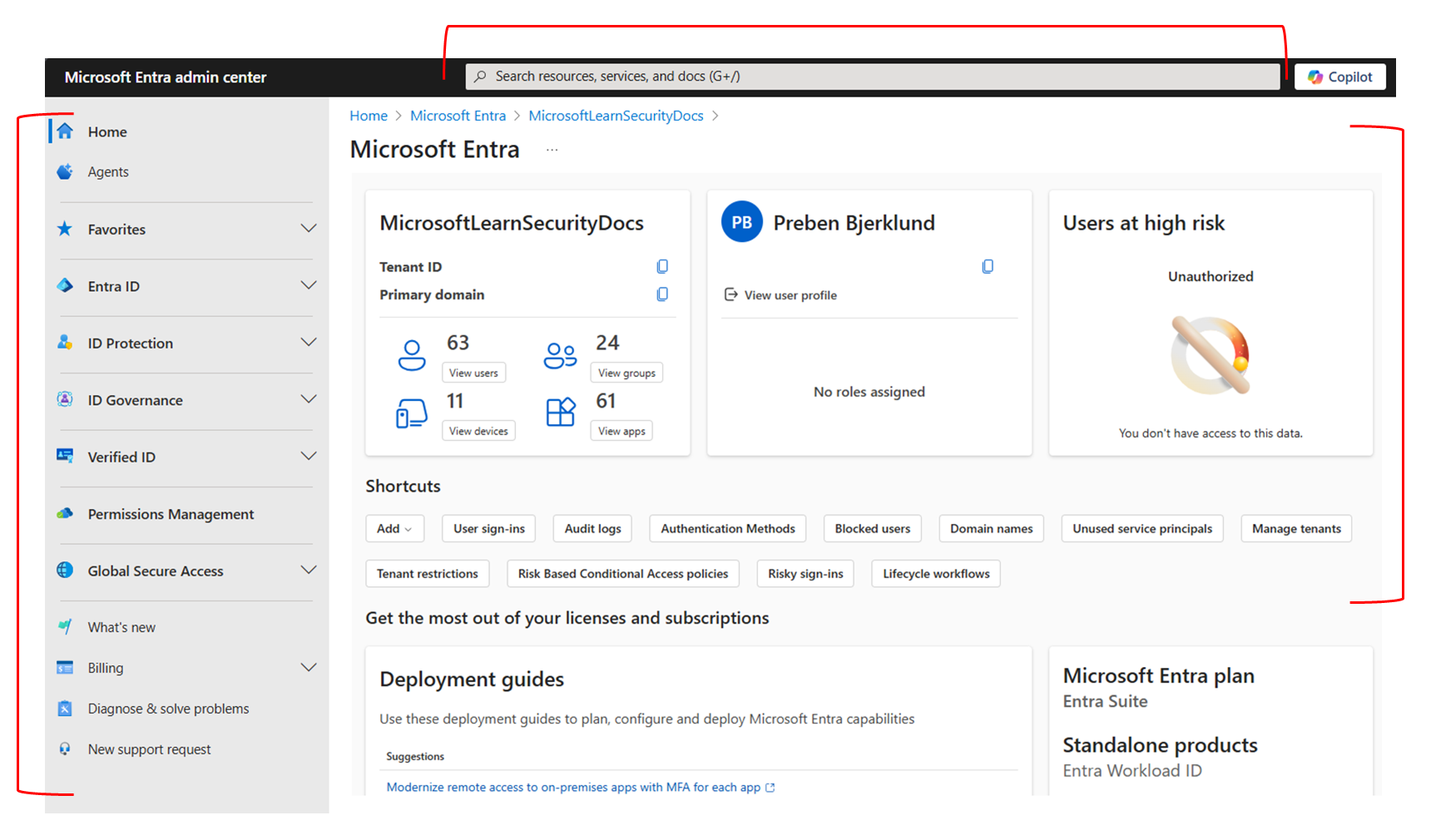Expand the Billing section
The width and height of the screenshot is (1431, 840).
(x=309, y=667)
